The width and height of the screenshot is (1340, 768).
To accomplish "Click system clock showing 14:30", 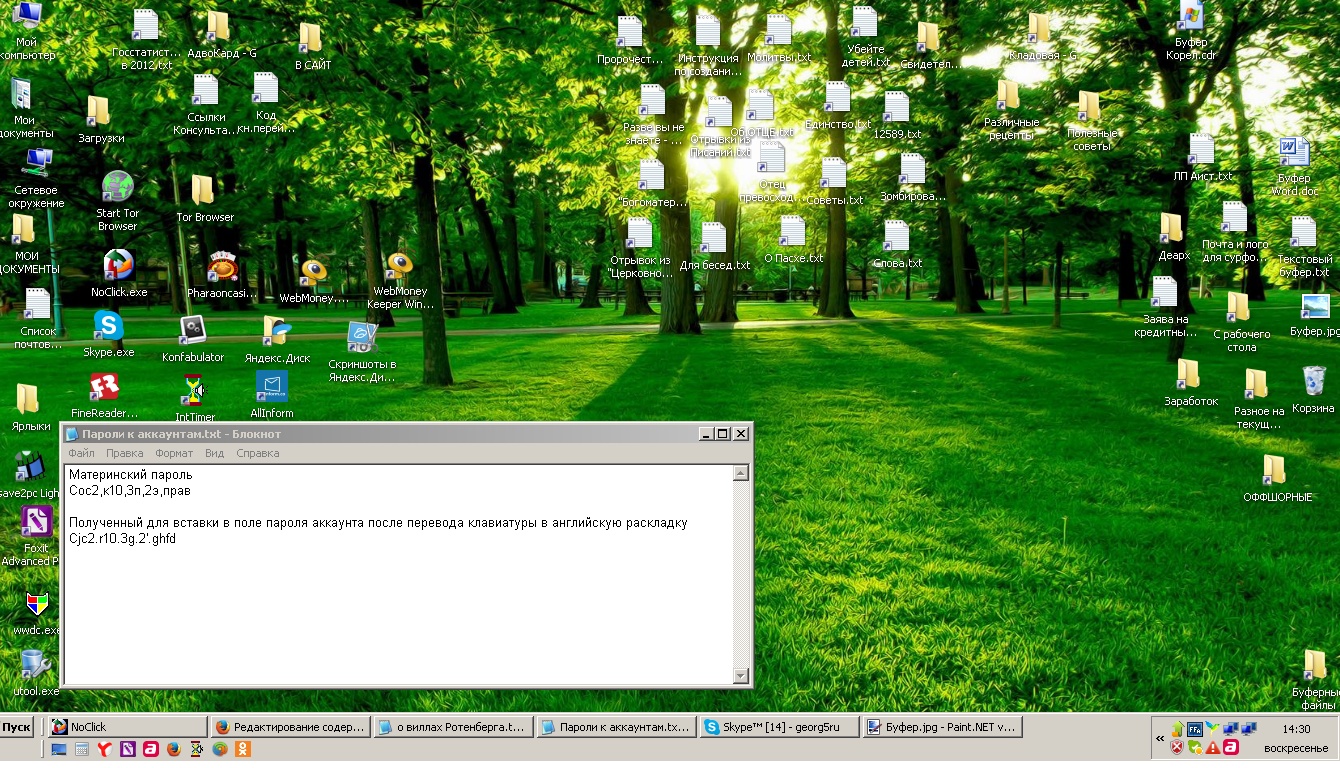I will pyautogui.click(x=1296, y=729).
